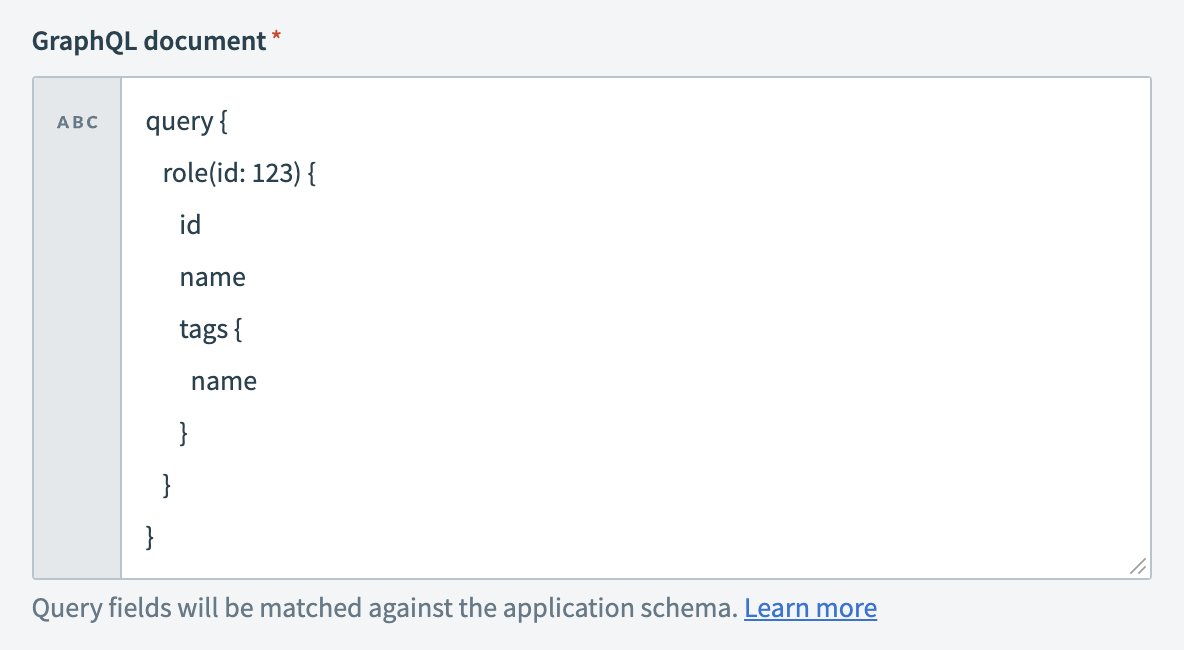Select the id field in the query
Image resolution: width=1184 pixels, height=650 pixels.
[x=190, y=224]
